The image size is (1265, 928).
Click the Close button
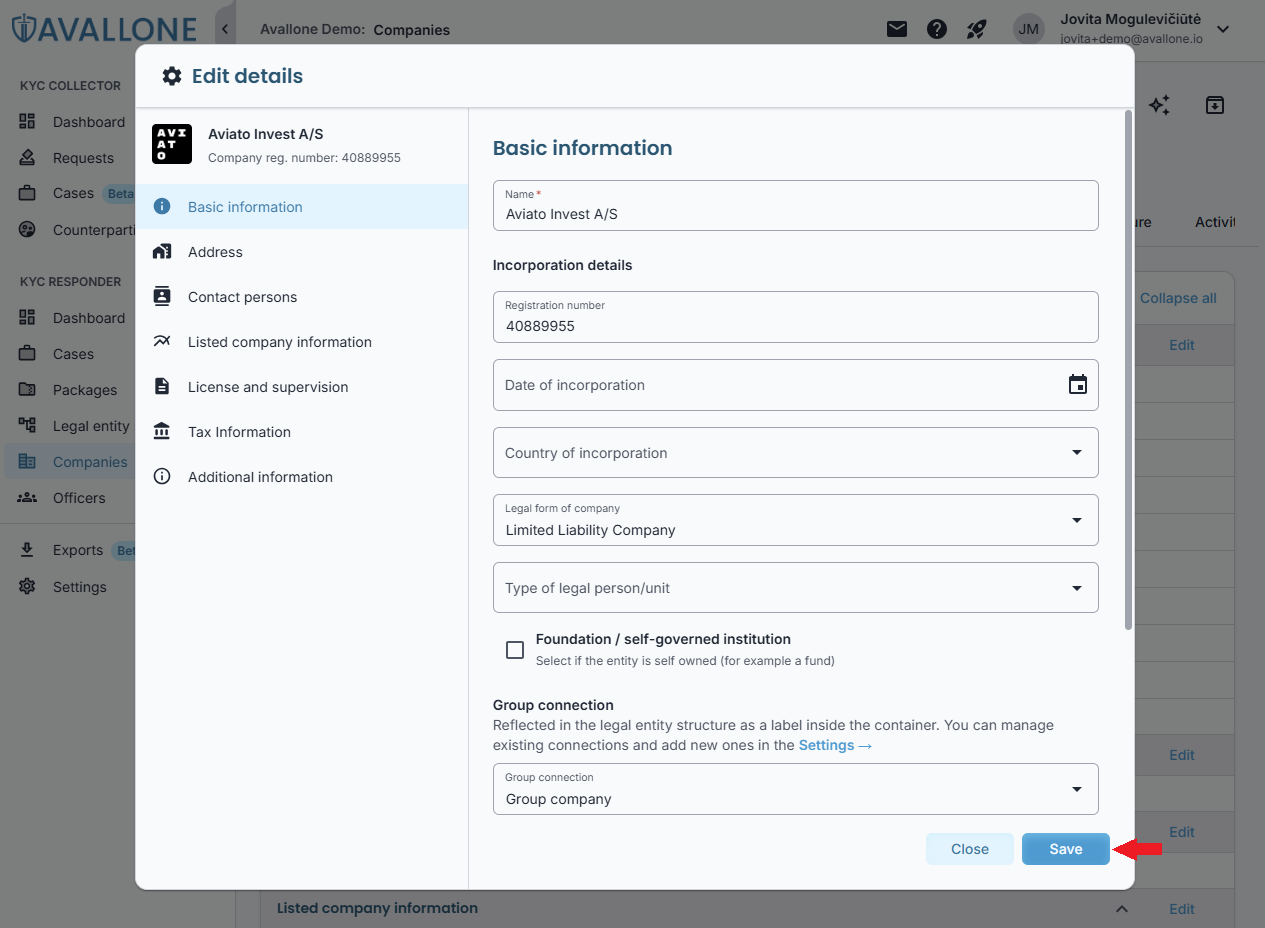click(970, 849)
